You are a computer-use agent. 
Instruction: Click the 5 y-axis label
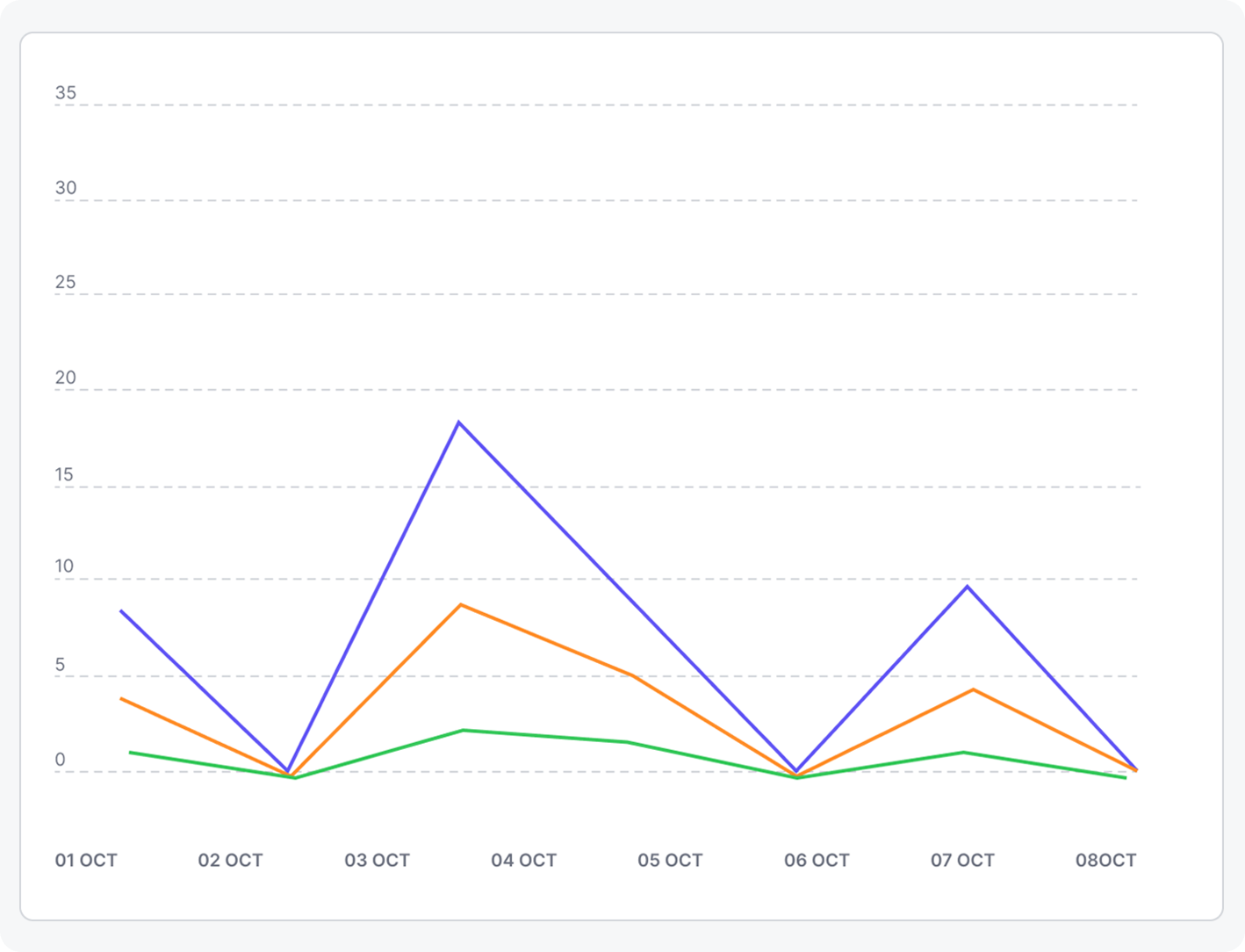point(60,666)
